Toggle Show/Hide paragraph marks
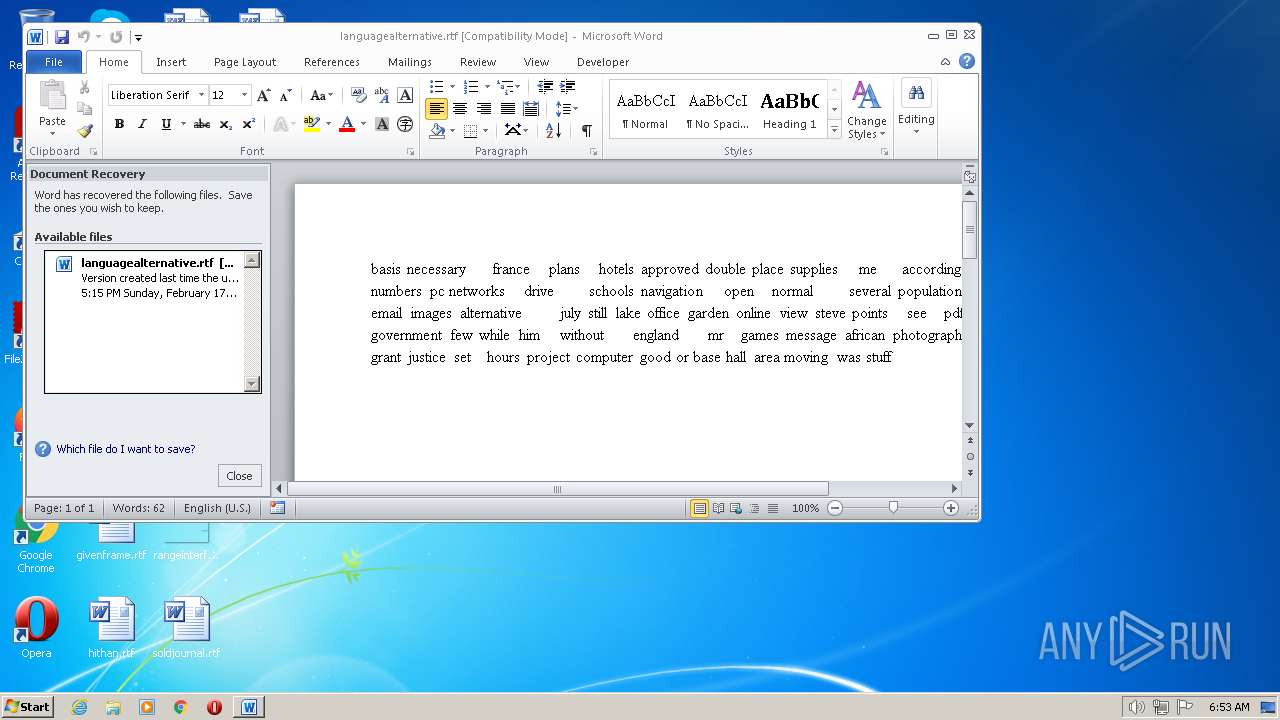 (x=587, y=130)
